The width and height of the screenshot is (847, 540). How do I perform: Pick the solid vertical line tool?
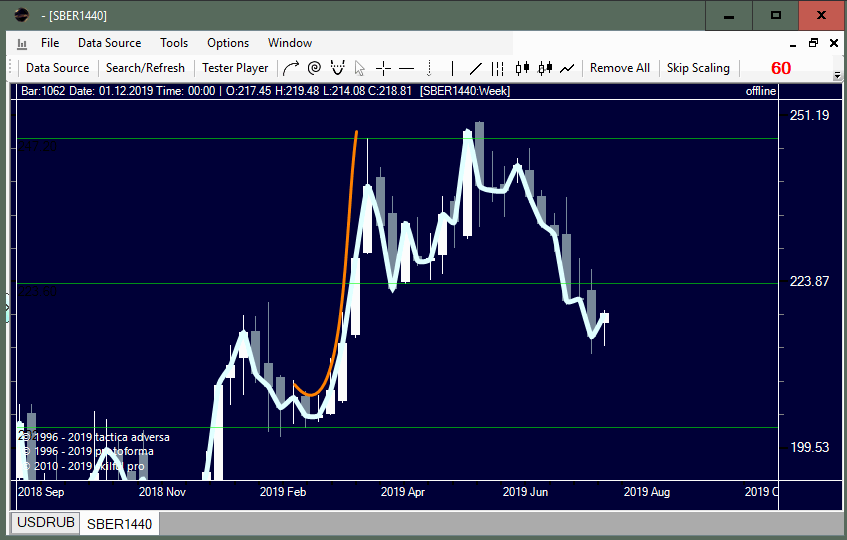coord(452,68)
